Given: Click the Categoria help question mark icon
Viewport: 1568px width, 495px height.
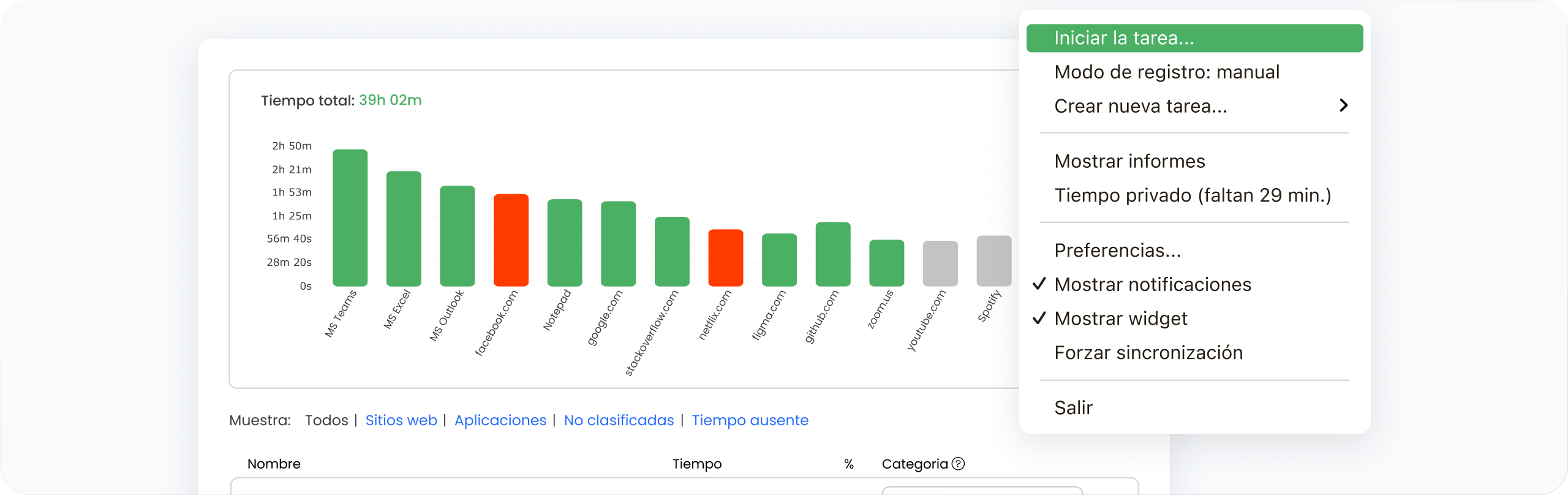Looking at the screenshot, I should tap(959, 464).
